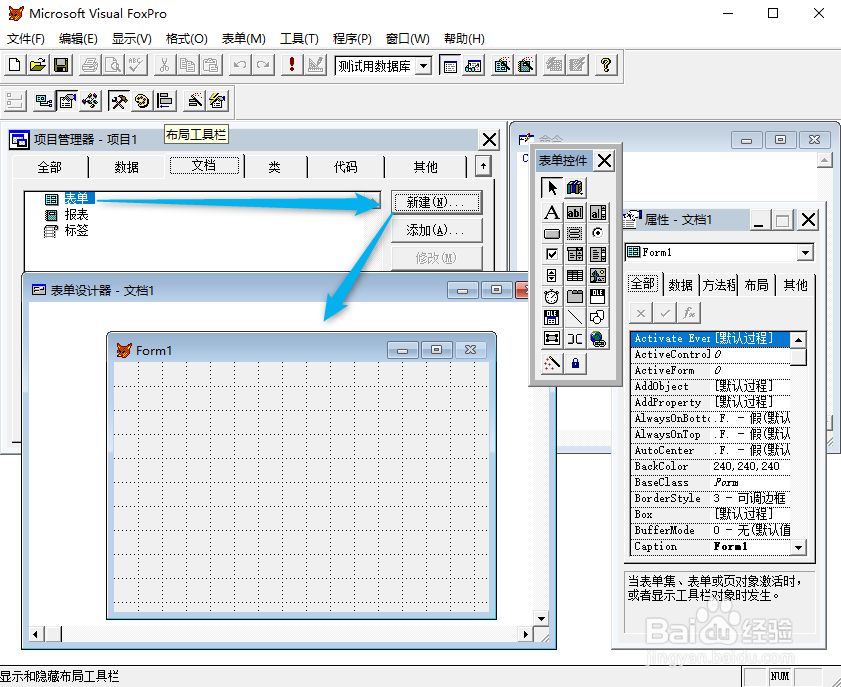Switch to the 布局 tab in the Properties window
The image size is (841, 687).
(x=756, y=283)
